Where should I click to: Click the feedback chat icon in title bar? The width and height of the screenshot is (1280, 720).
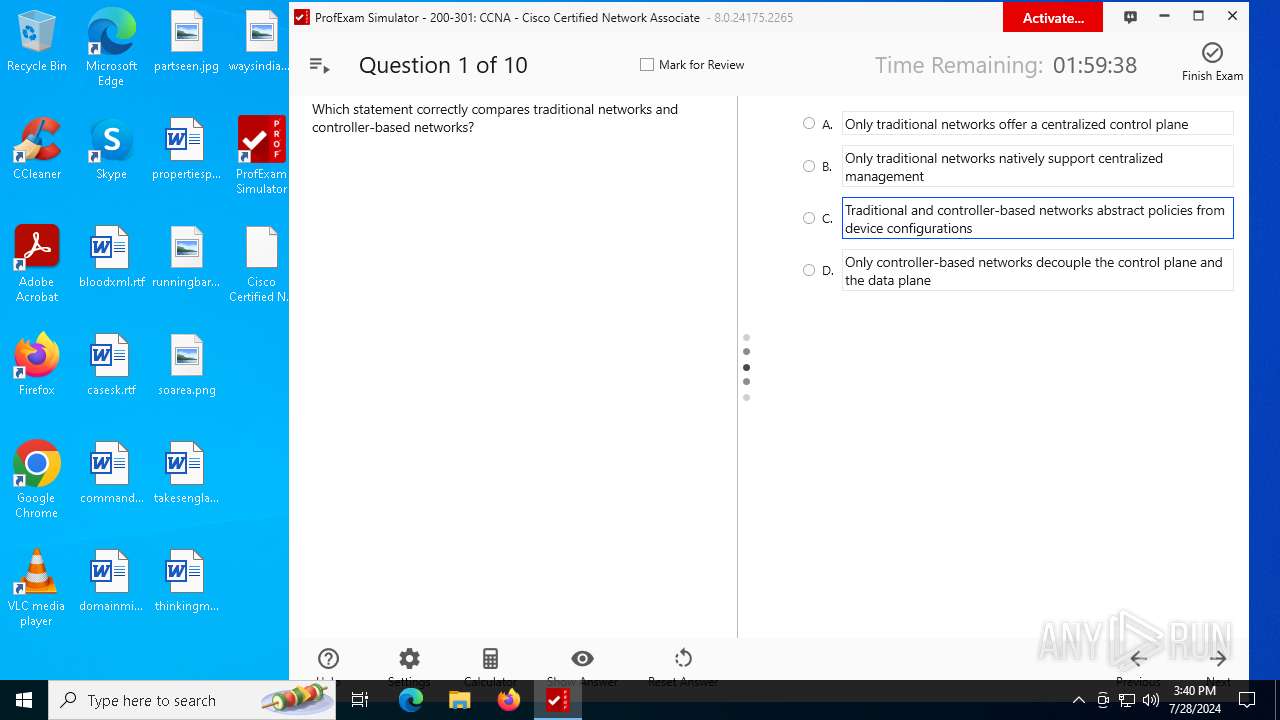(x=1130, y=17)
